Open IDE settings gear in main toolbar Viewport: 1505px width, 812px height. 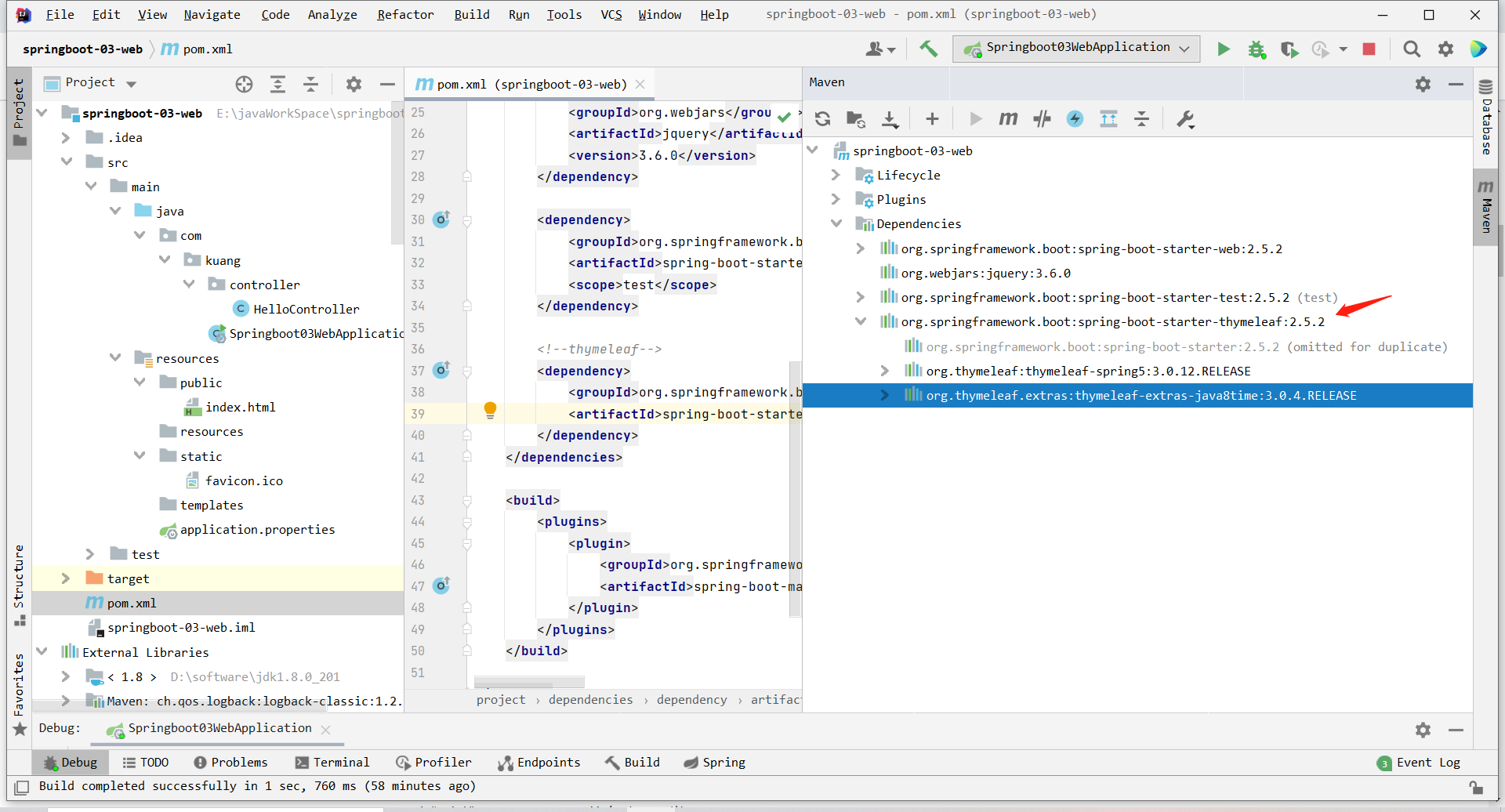[1445, 49]
